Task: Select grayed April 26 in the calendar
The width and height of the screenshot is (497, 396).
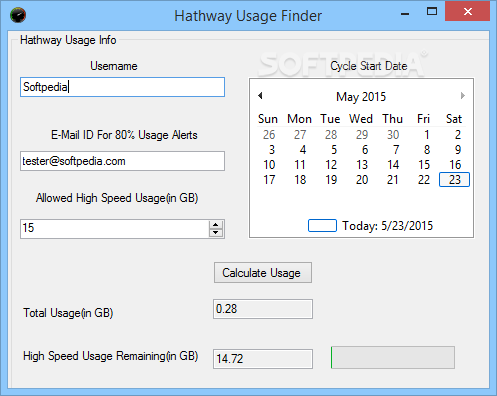Action: (269, 135)
